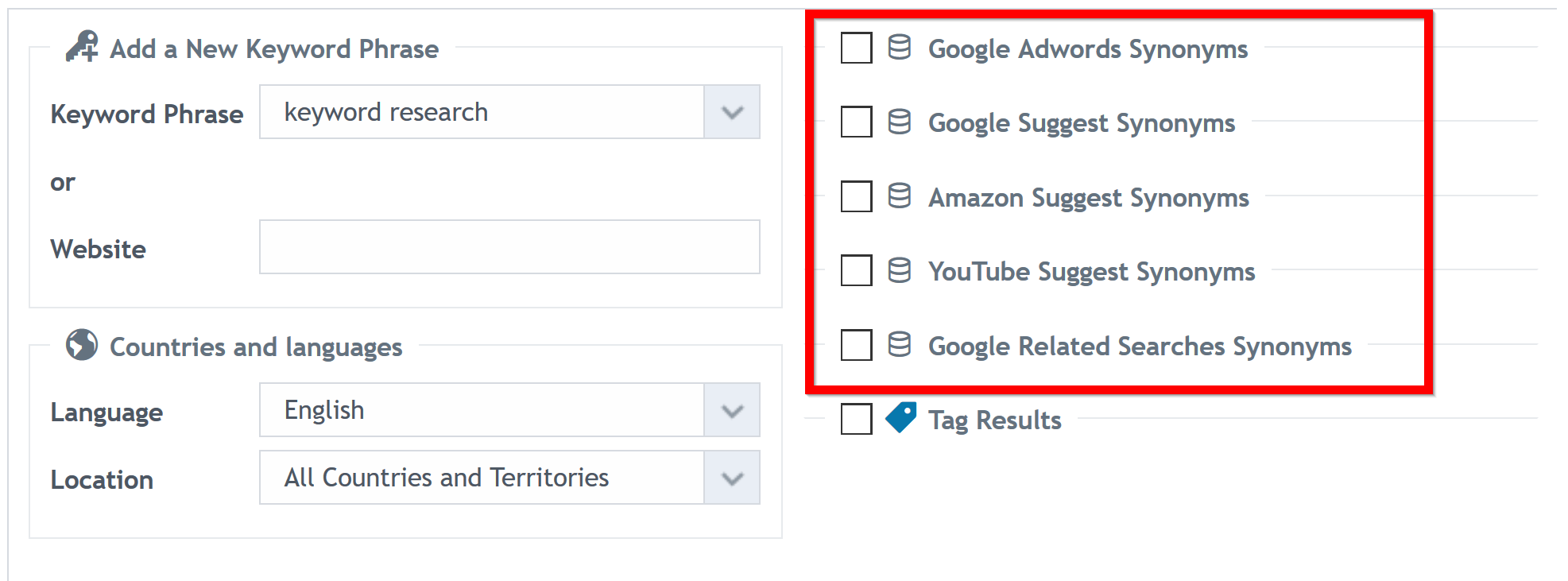Open the Keyword Phrase dropdown arrow
Image resolution: width=1568 pixels, height=581 pixels.
coord(732,112)
